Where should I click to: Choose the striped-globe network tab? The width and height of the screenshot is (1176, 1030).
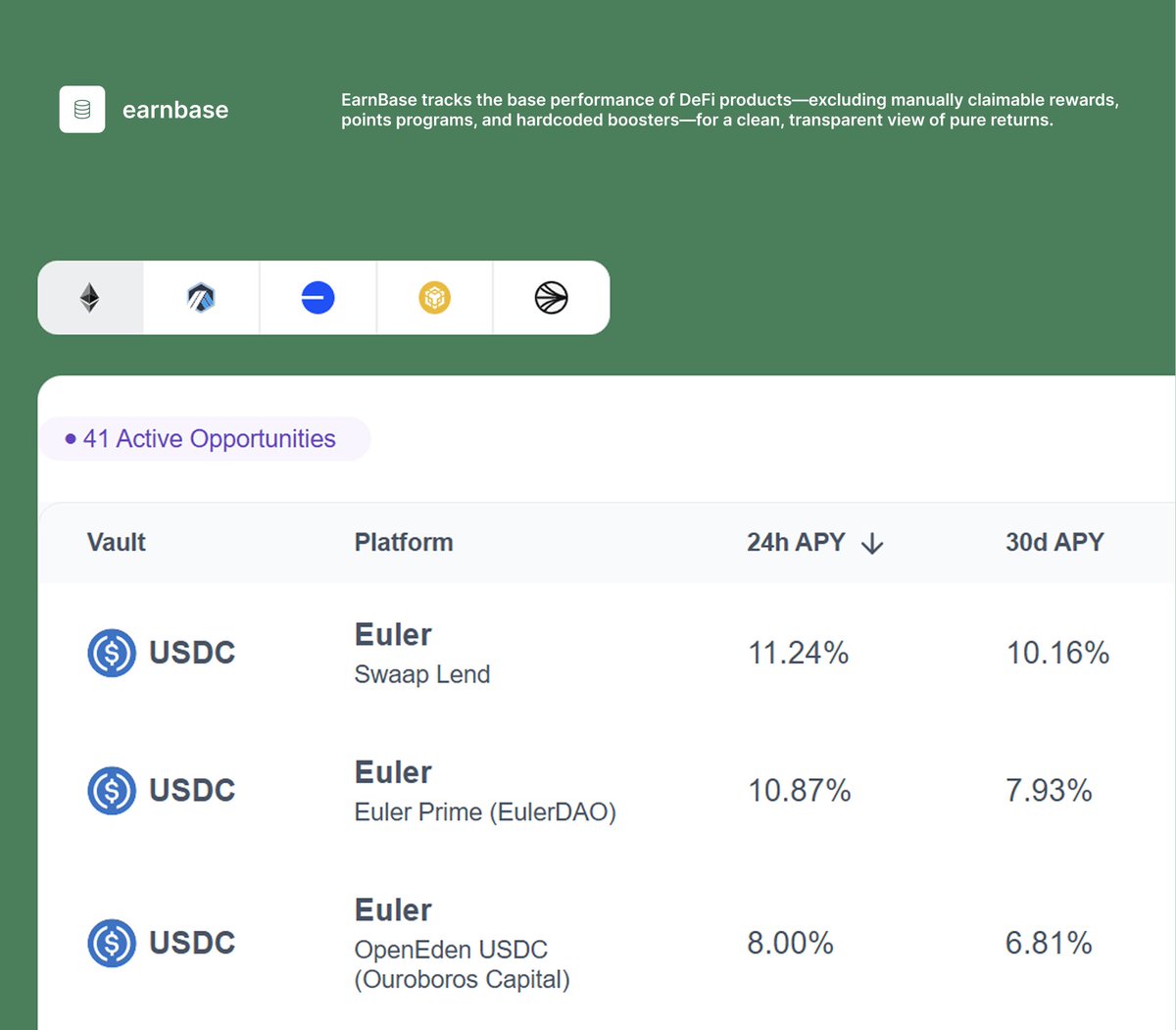[x=552, y=298]
